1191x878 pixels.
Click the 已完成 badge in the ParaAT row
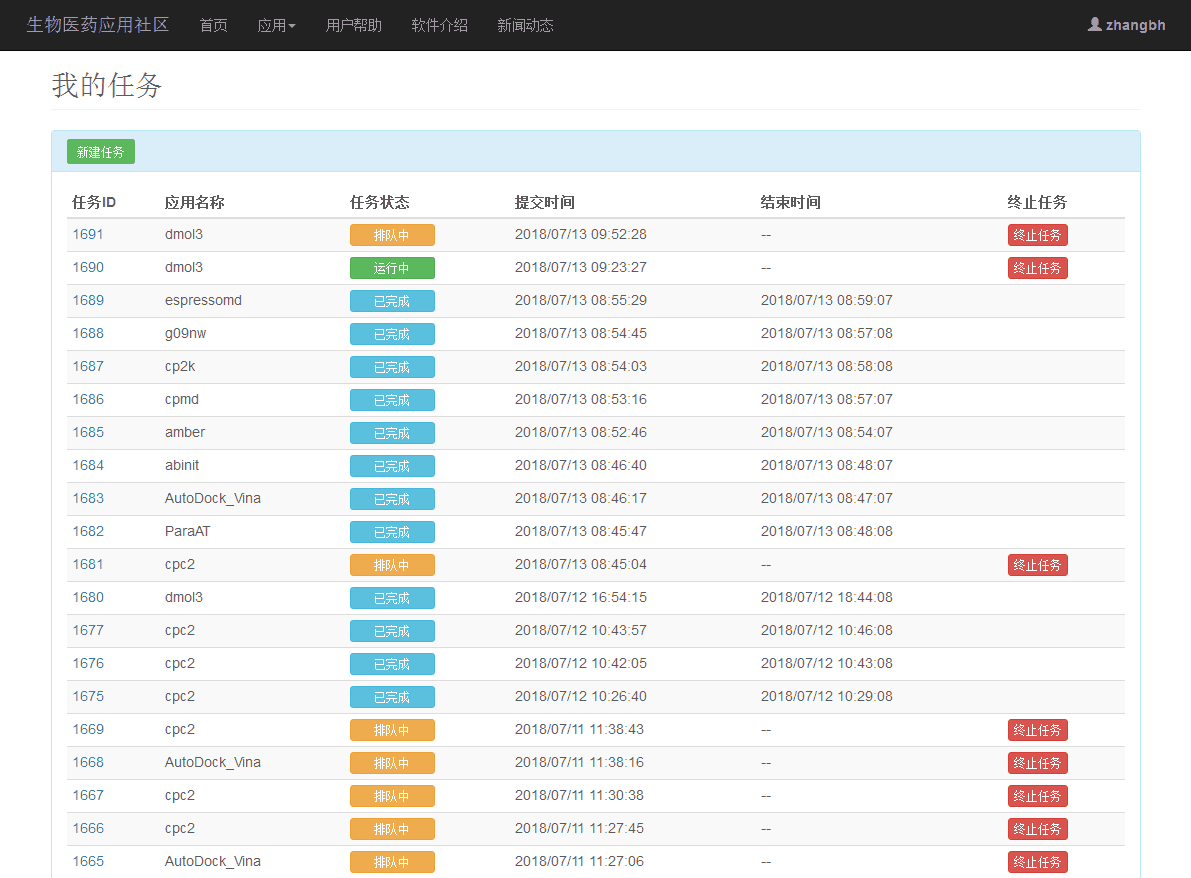click(x=392, y=532)
